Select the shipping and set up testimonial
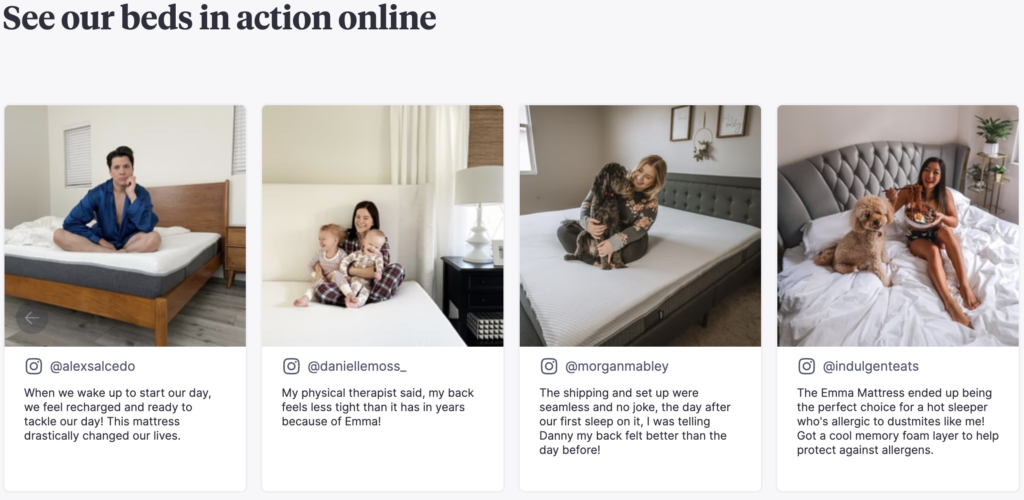The height and width of the screenshot is (500, 1024). click(x=635, y=422)
